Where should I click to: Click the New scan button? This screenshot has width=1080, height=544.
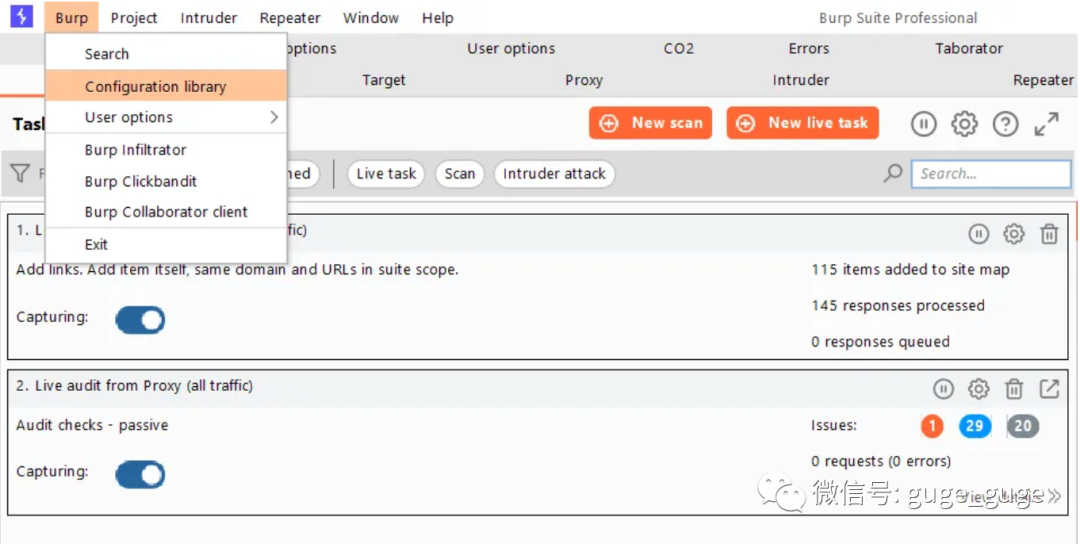(650, 123)
